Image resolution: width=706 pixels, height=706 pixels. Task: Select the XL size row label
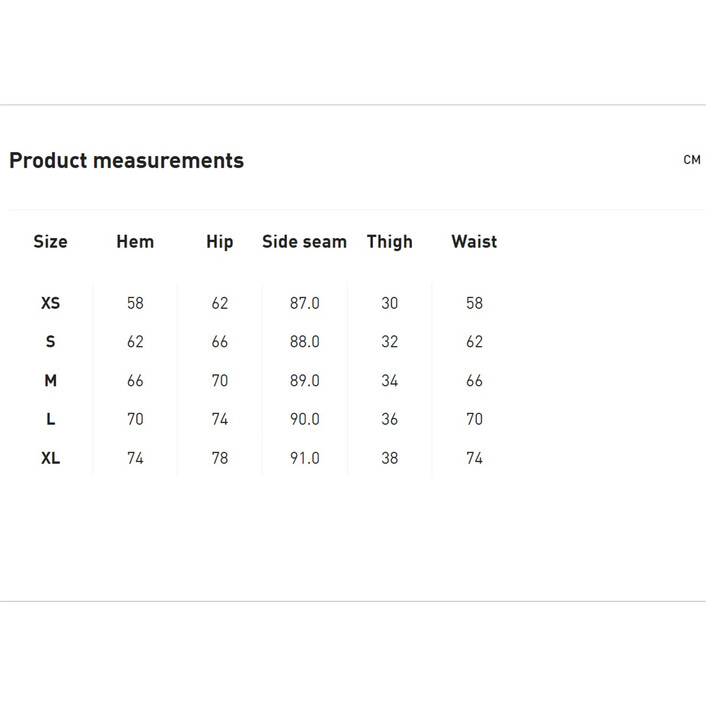click(50, 459)
